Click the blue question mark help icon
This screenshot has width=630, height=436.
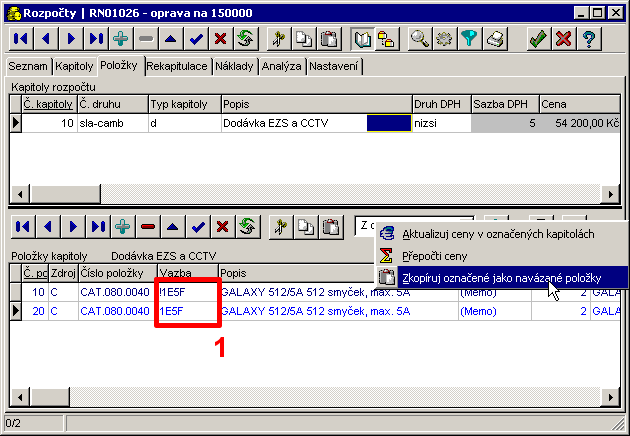[590, 39]
